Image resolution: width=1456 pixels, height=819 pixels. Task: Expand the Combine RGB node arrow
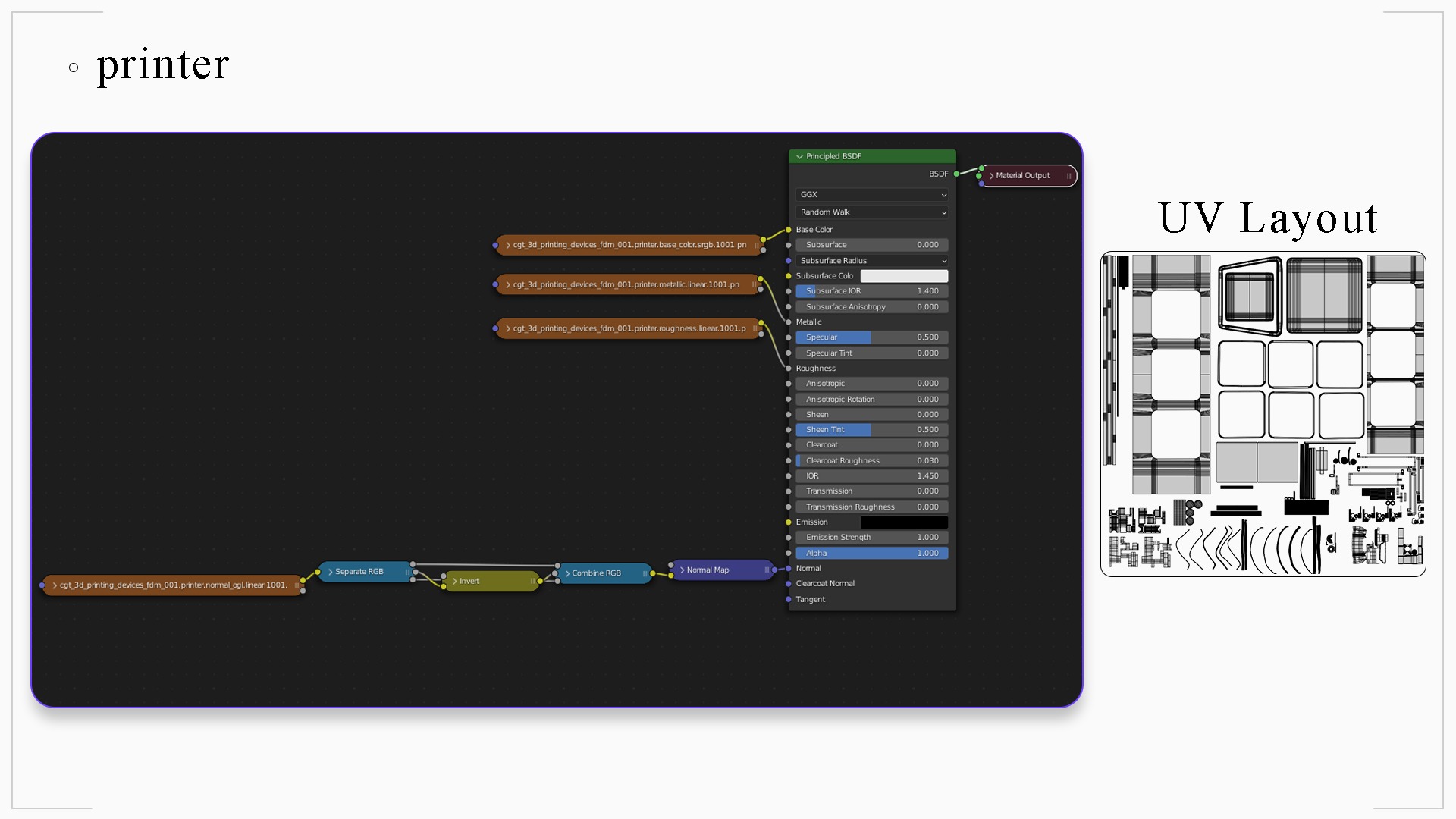coord(567,573)
